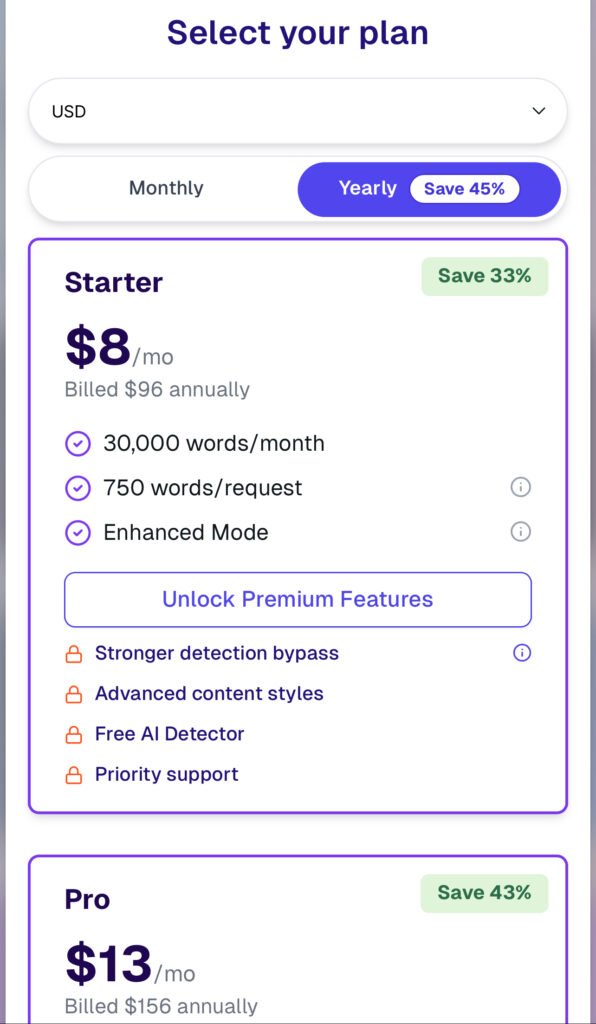The height and width of the screenshot is (1024, 596).
Task: Click the checkmark icon beside Enhanced Mode
Action: tap(78, 532)
